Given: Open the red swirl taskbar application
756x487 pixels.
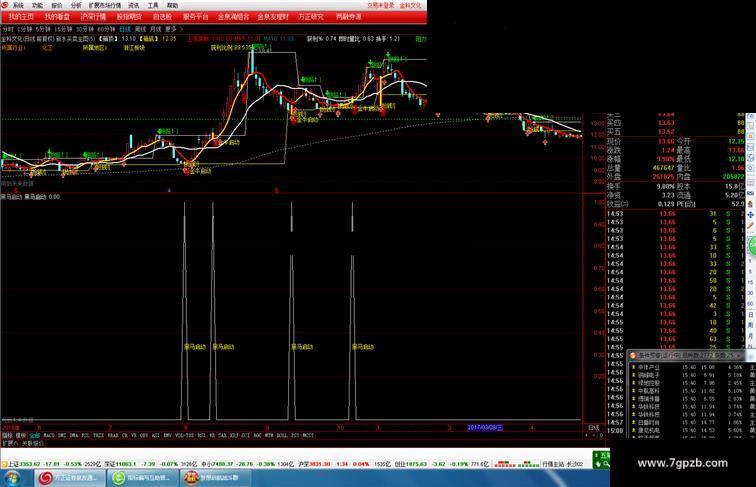Looking at the screenshot, I should pos(68,478).
